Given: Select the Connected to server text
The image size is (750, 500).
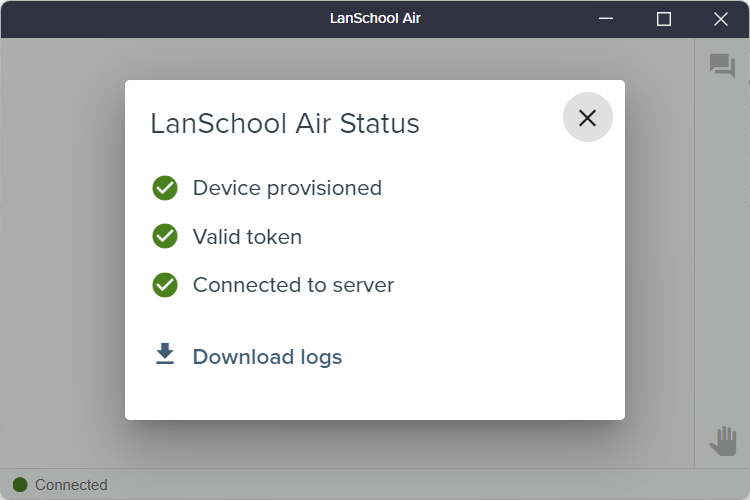Looking at the screenshot, I should (x=294, y=285).
